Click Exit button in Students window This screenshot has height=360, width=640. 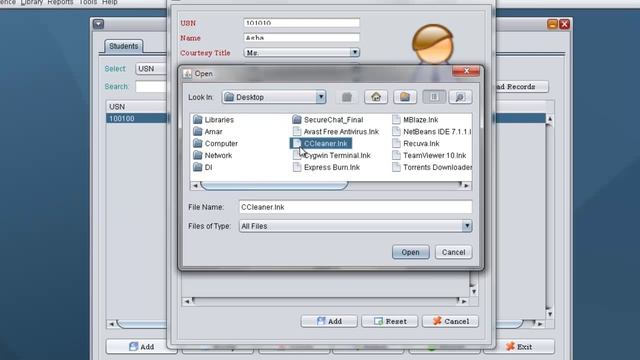point(519,347)
